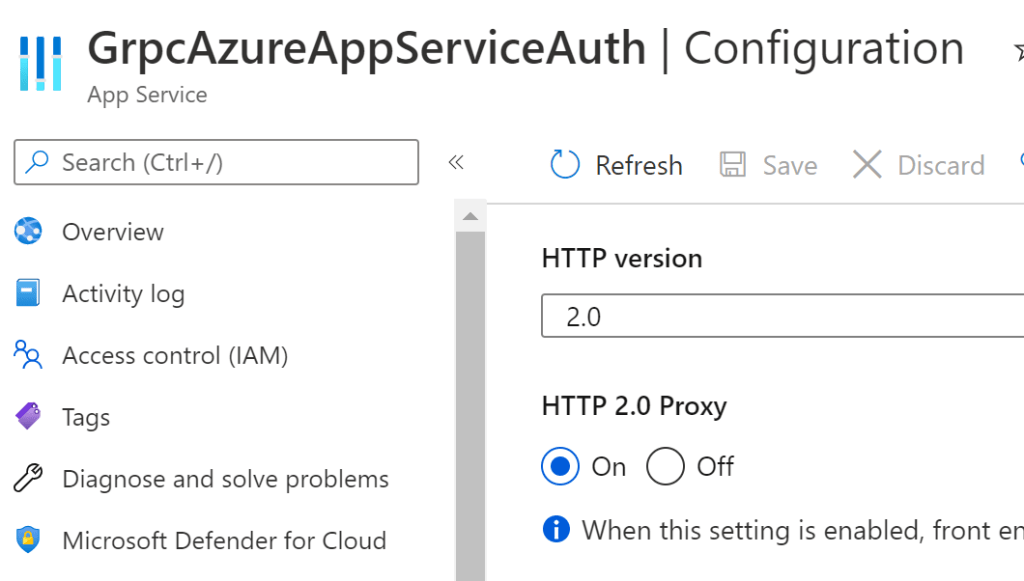Open the Overview menu item
The image size is (1024, 581).
coord(112,232)
